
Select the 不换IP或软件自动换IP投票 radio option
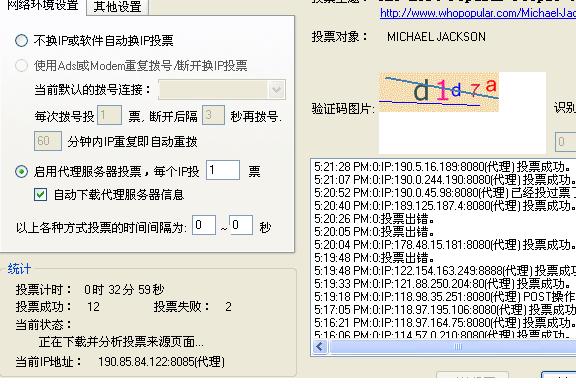click(21, 40)
